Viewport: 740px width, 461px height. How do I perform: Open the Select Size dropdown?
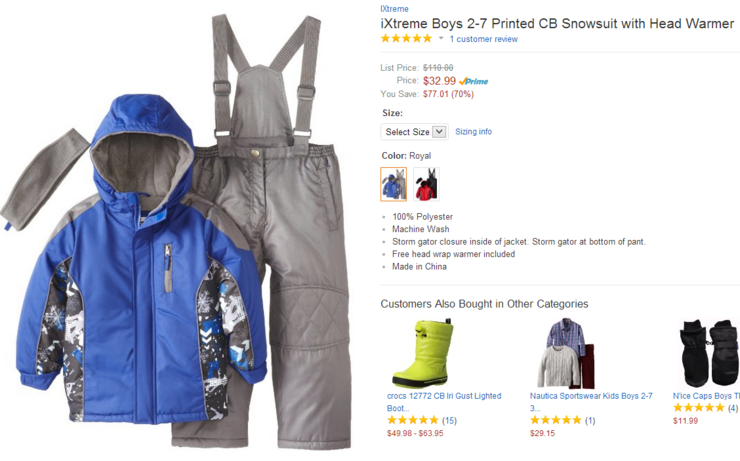414,132
